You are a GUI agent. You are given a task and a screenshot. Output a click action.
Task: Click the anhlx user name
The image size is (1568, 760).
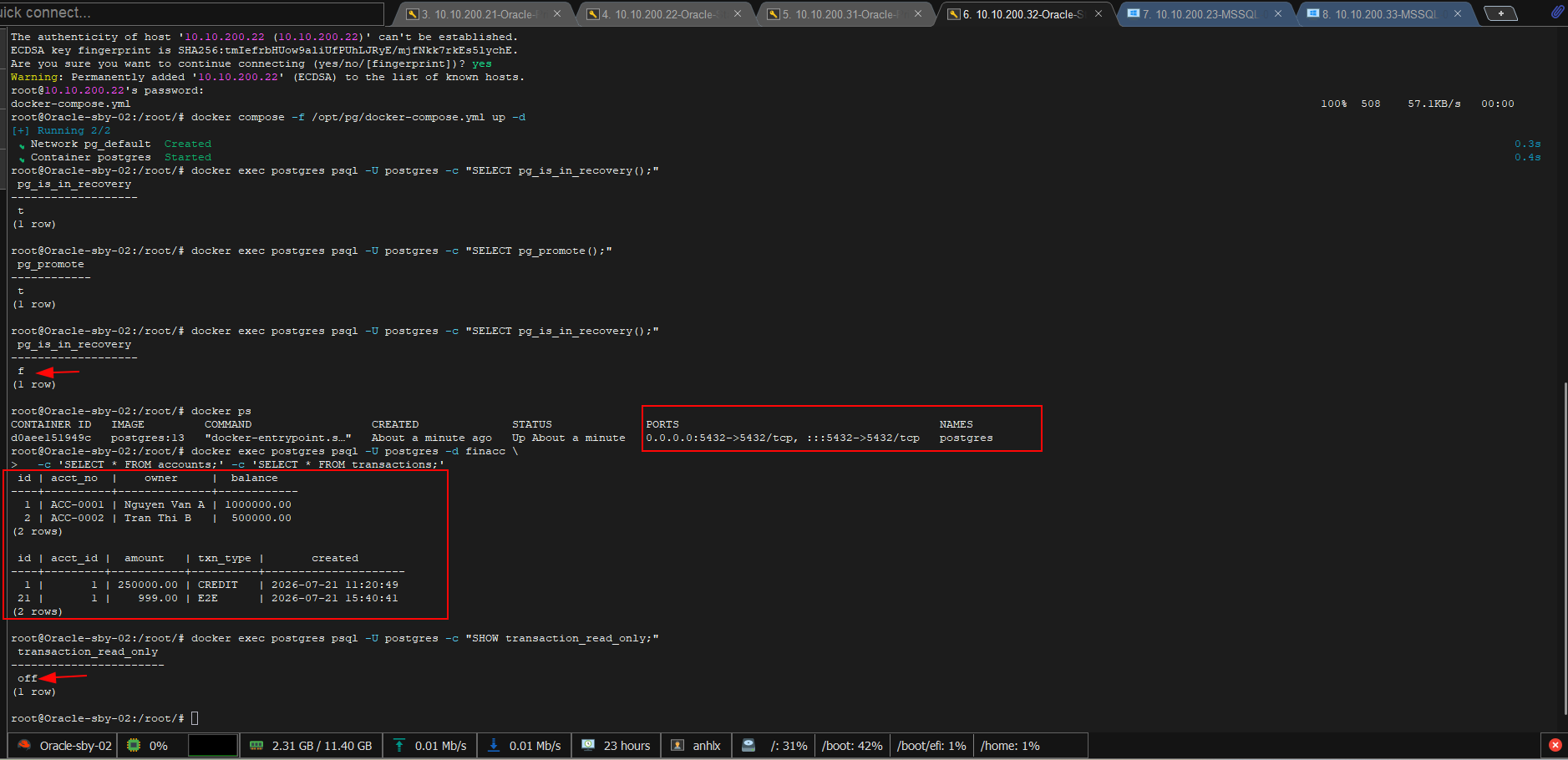click(707, 746)
